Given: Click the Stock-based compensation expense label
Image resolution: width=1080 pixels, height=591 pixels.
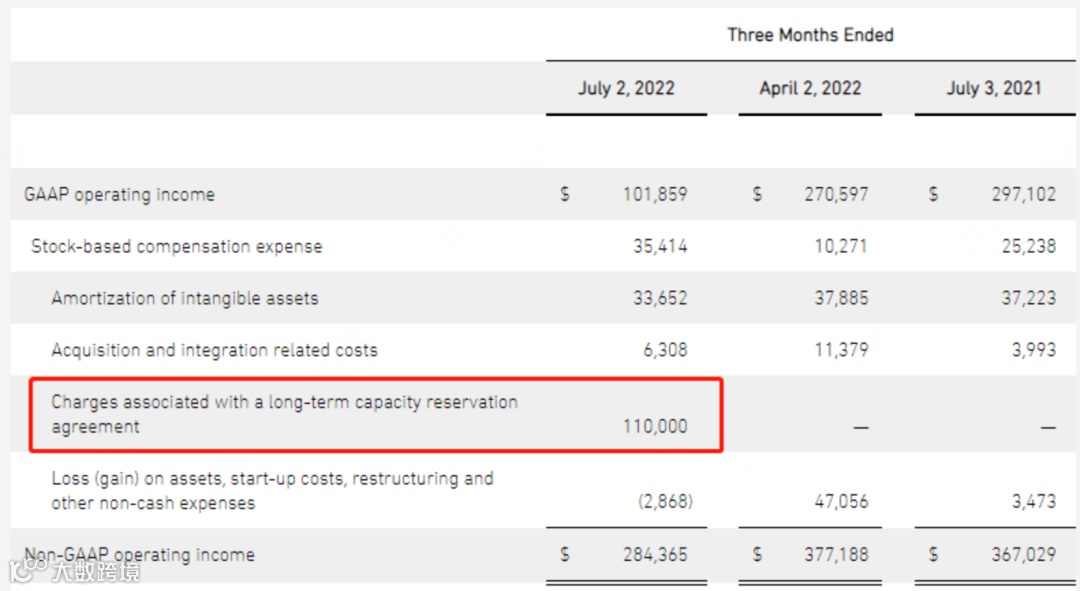Looking at the screenshot, I should click(177, 246).
